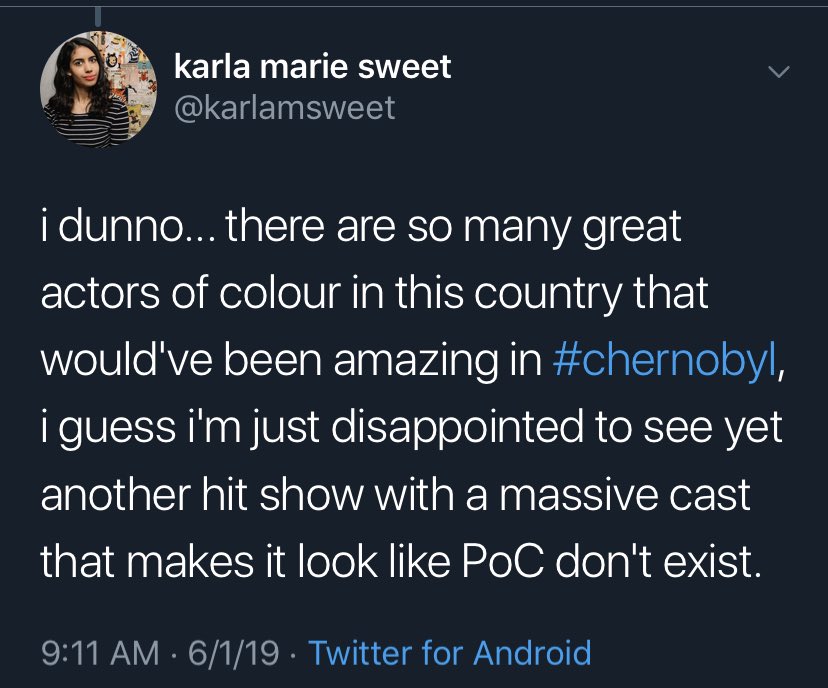Viewport: 828px width, 688px height.
Task: Click the tweet body text
Action: click(x=413, y=393)
